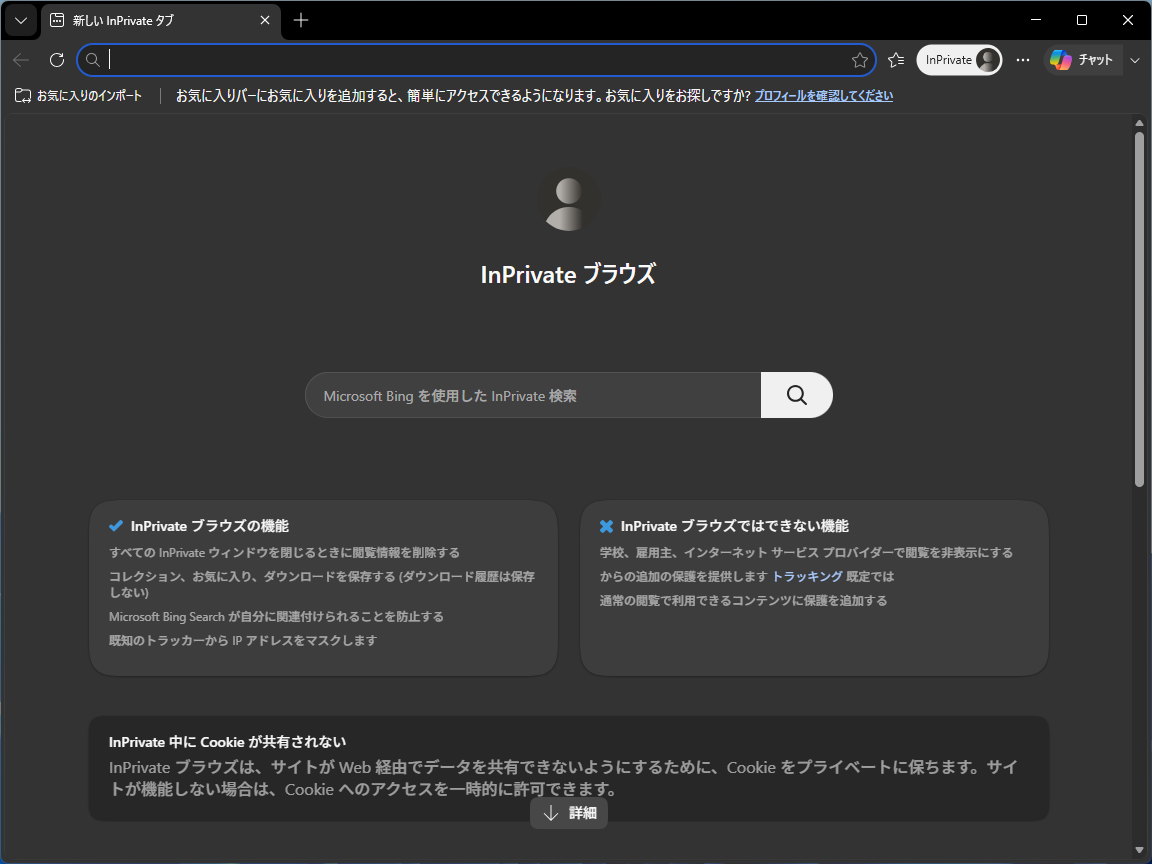Click text 既知のトラッカーから IP アドレスをマスクします
The width and height of the screenshot is (1152, 864).
pyautogui.click(x=243, y=641)
